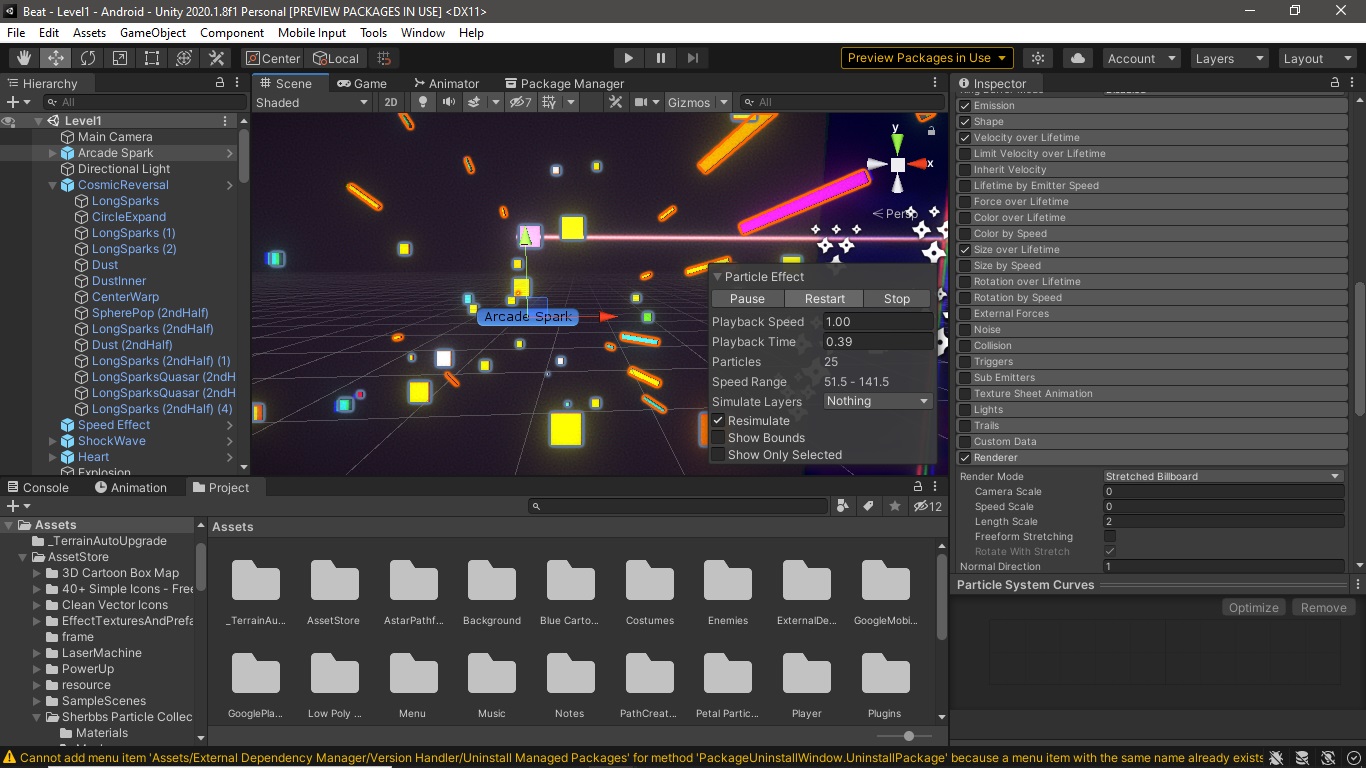
Task: Check the Show Bounds option
Action: pyautogui.click(x=718, y=438)
